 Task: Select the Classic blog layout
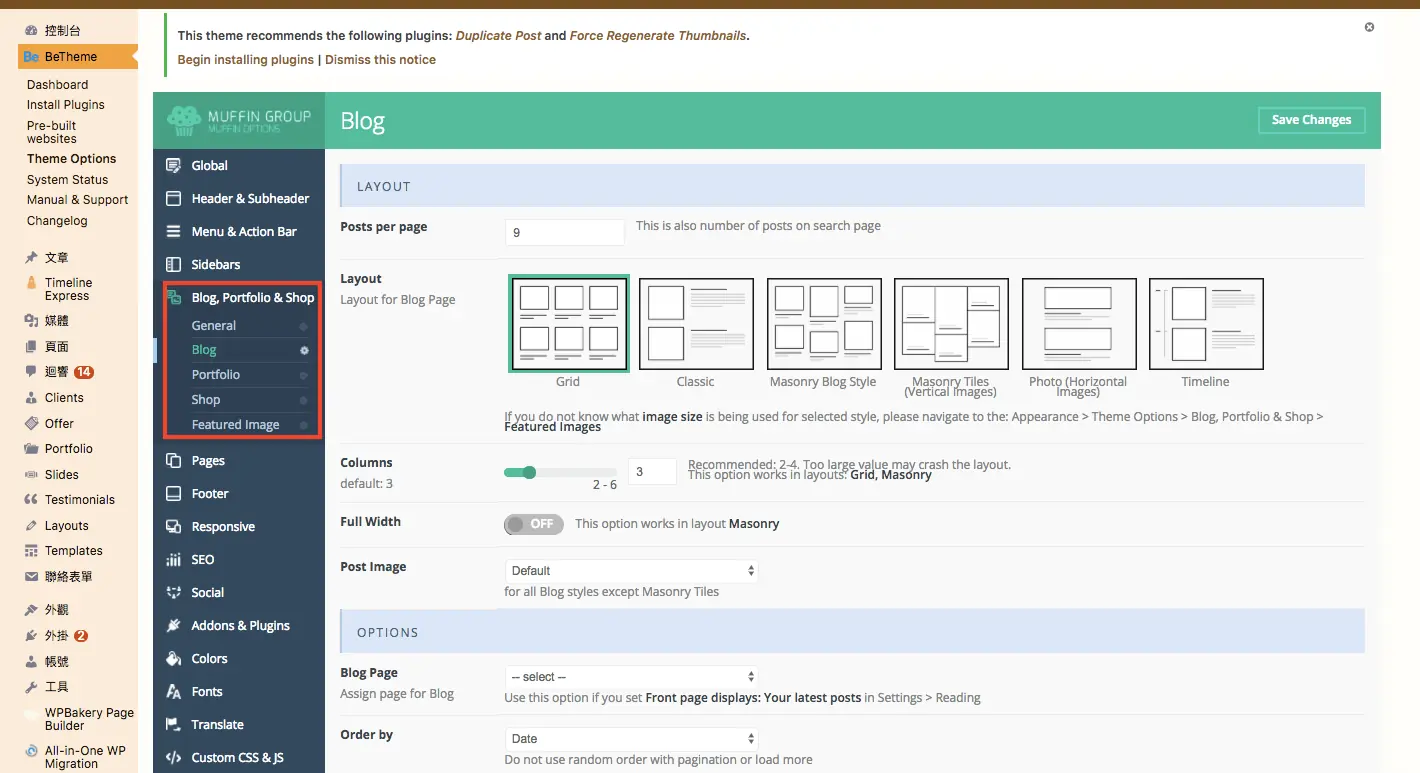pyautogui.click(x=696, y=324)
